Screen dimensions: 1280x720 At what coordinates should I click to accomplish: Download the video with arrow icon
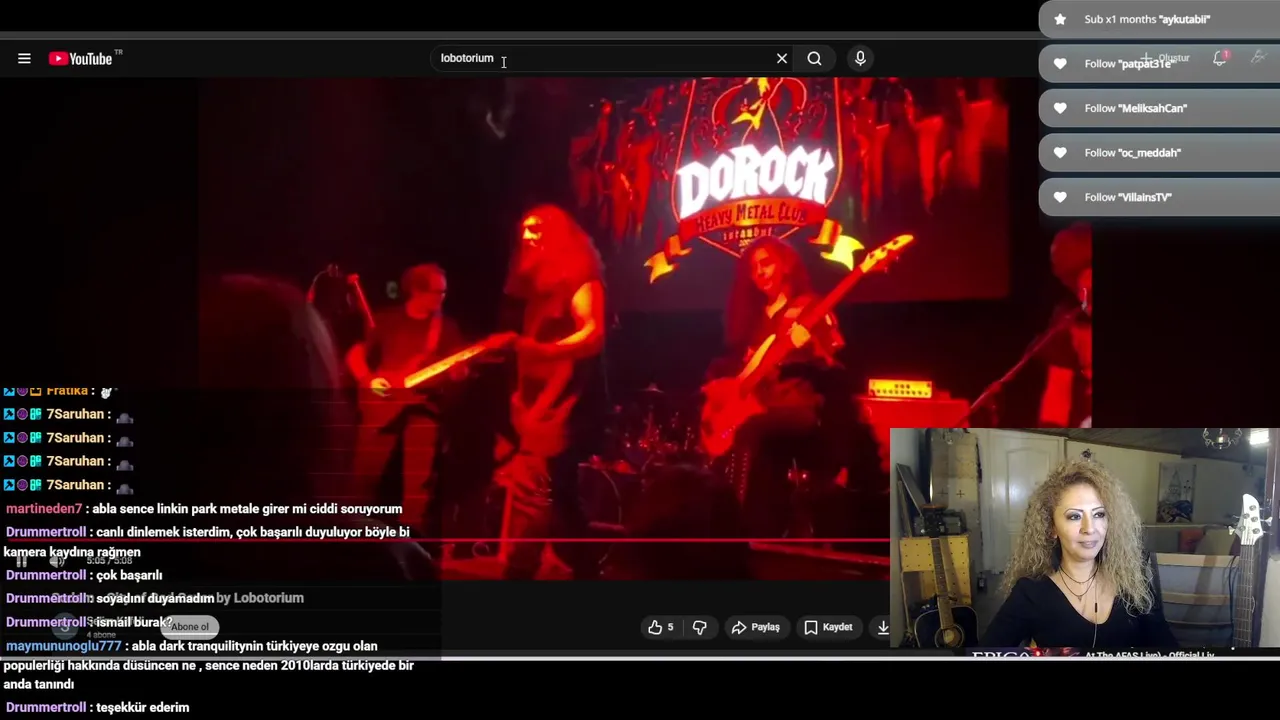(883, 627)
